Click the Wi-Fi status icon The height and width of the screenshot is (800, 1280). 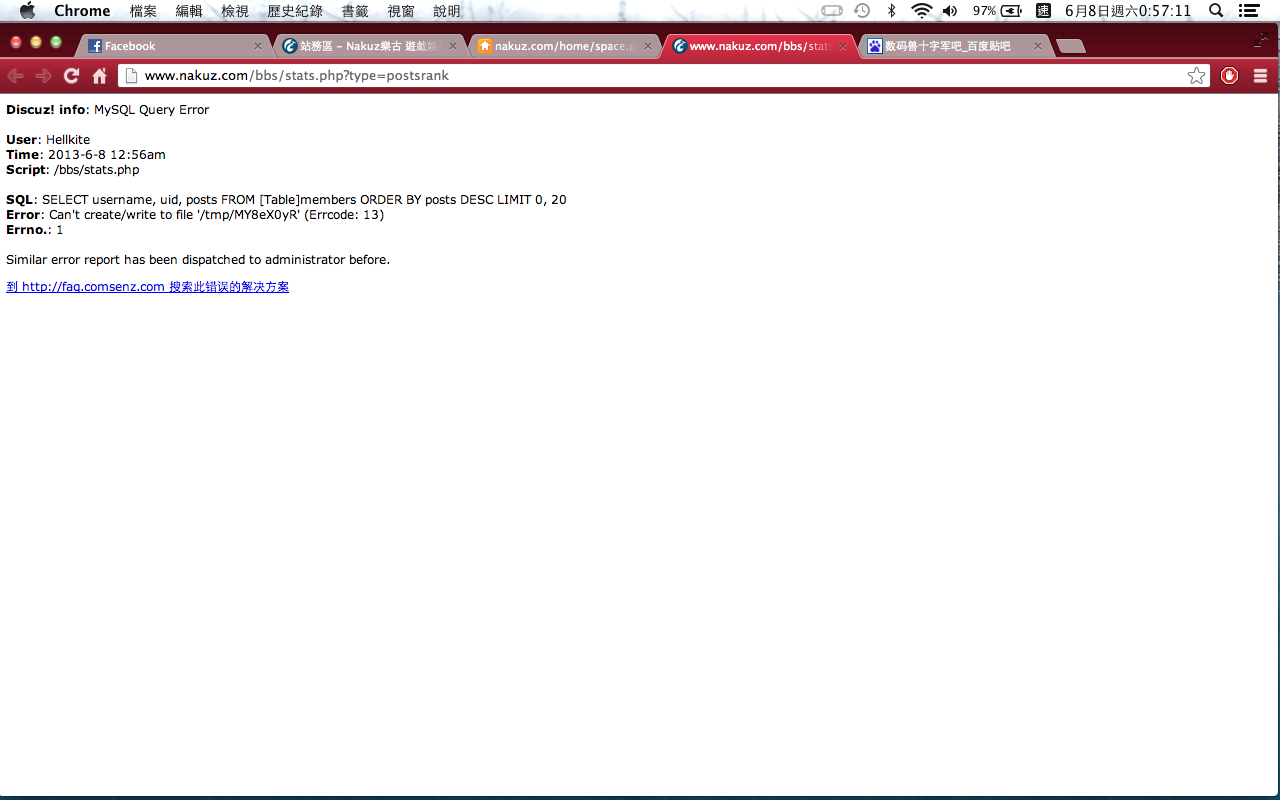[x=921, y=11]
